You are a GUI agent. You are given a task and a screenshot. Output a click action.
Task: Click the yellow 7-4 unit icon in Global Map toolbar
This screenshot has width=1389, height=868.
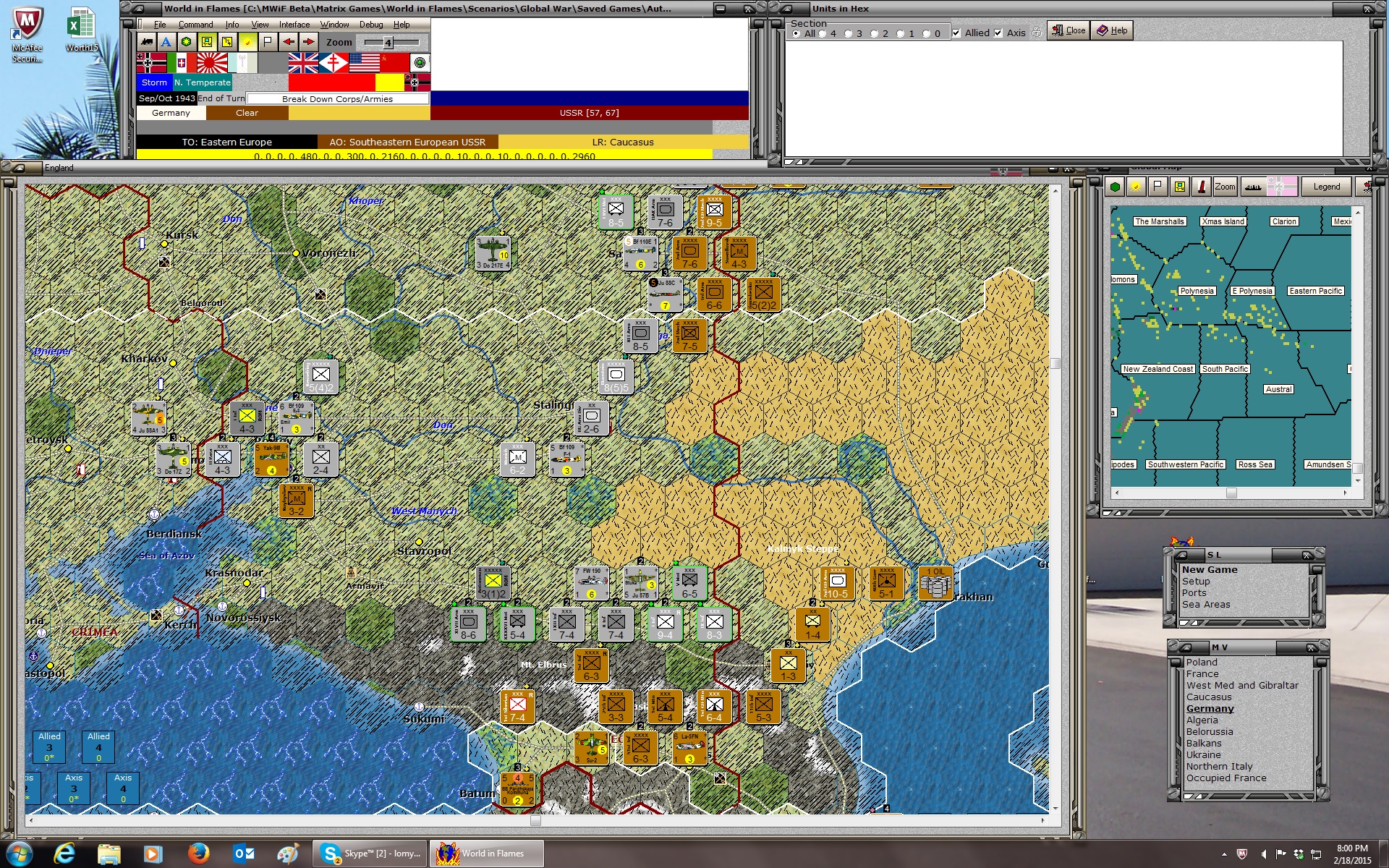point(1180,187)
